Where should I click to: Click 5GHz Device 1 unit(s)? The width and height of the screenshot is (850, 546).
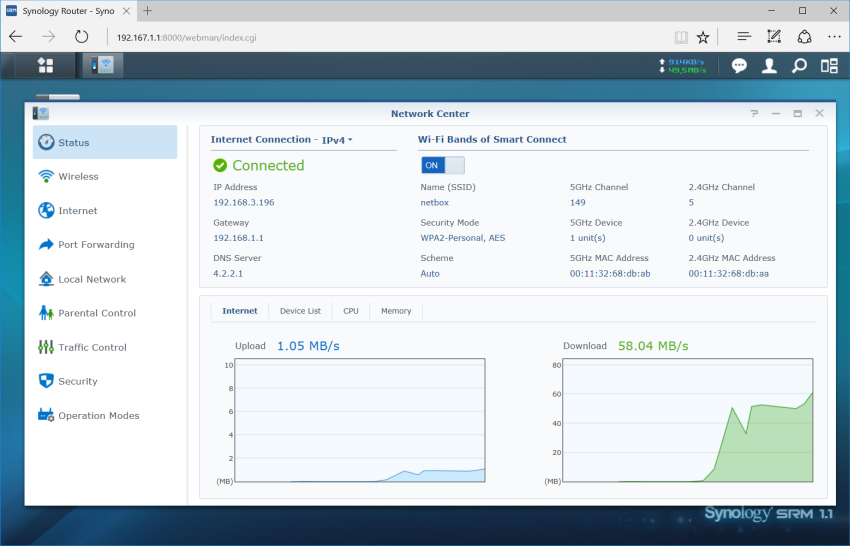[588, 237]
